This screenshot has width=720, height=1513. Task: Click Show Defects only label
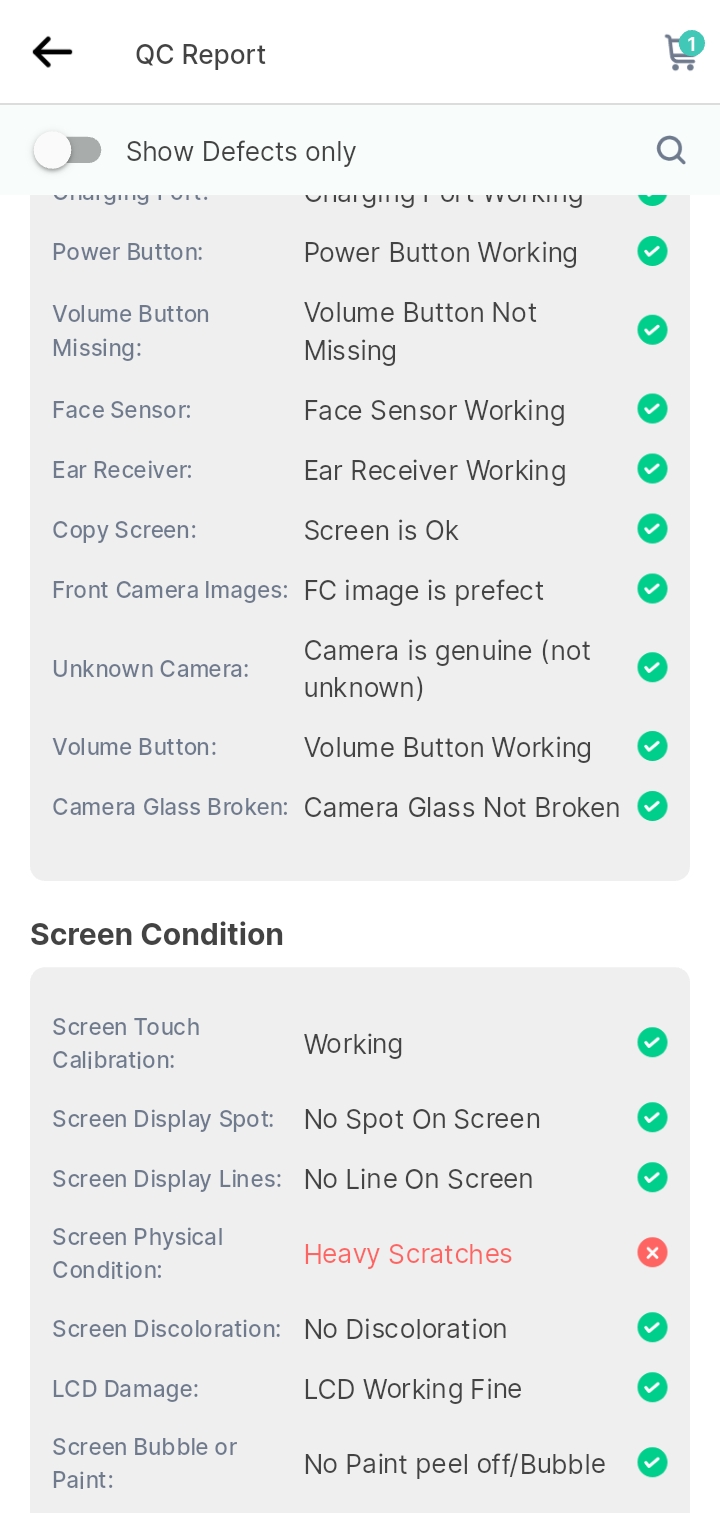[241, 152]
